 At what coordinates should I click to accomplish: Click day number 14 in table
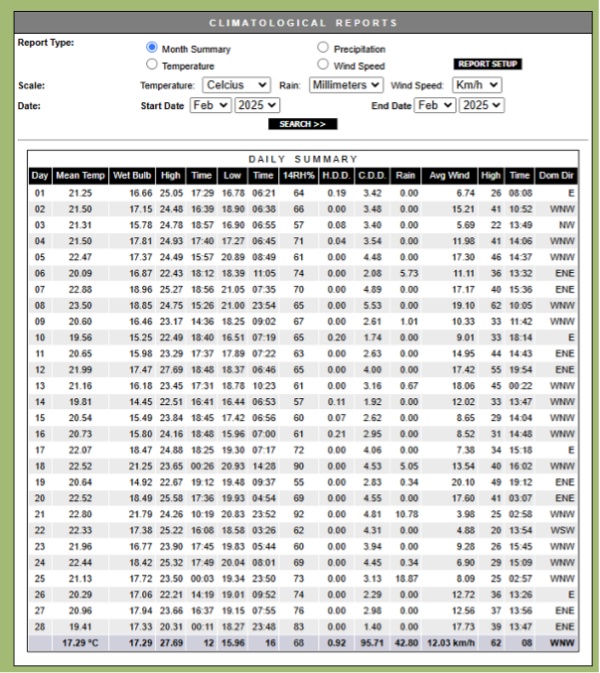tap(40, 402)
